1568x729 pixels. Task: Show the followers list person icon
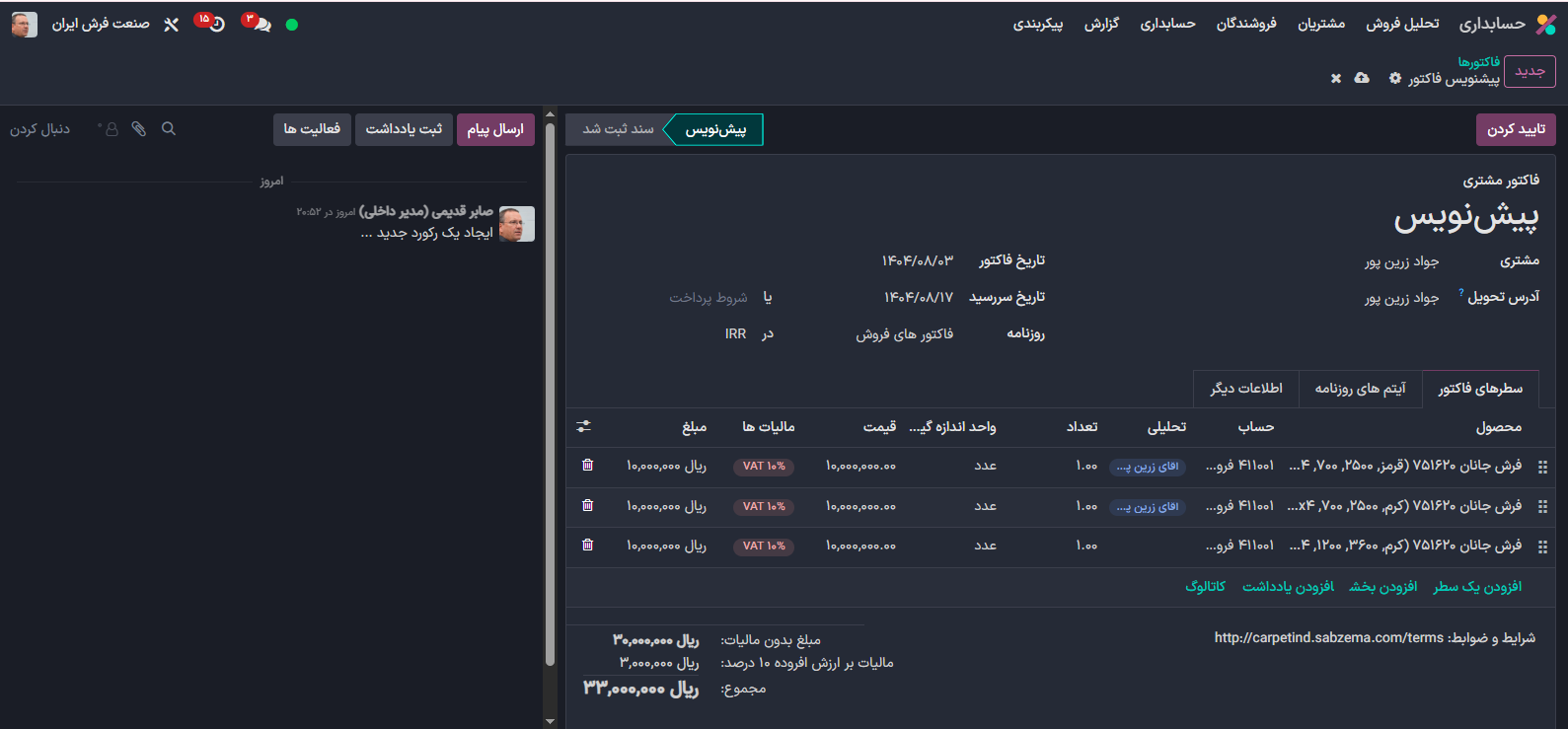point(111,129)
